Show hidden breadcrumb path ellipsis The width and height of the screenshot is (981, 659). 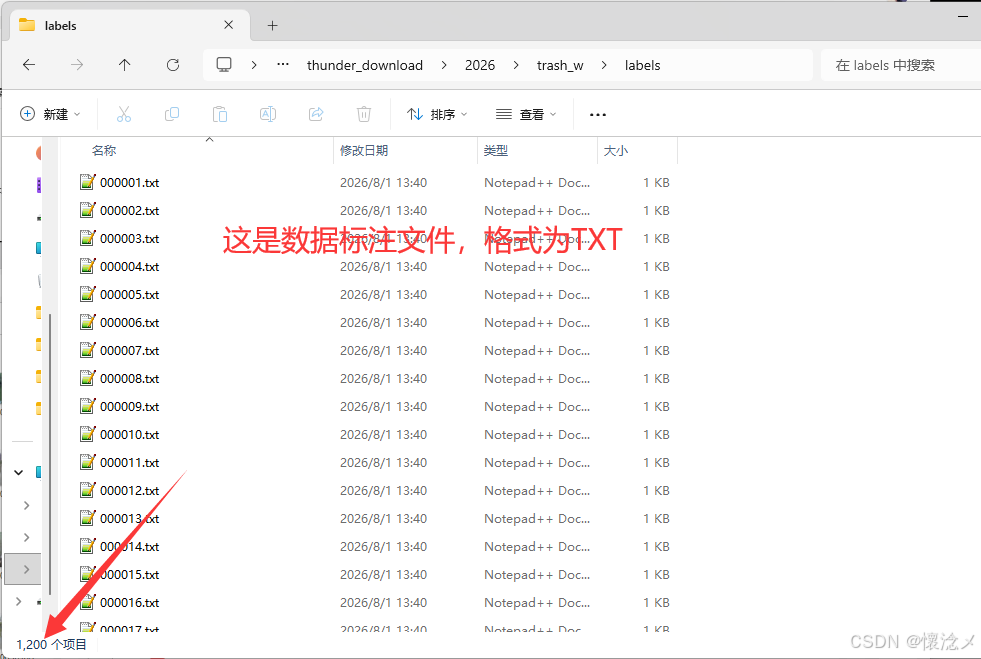(x=283, y=64)
